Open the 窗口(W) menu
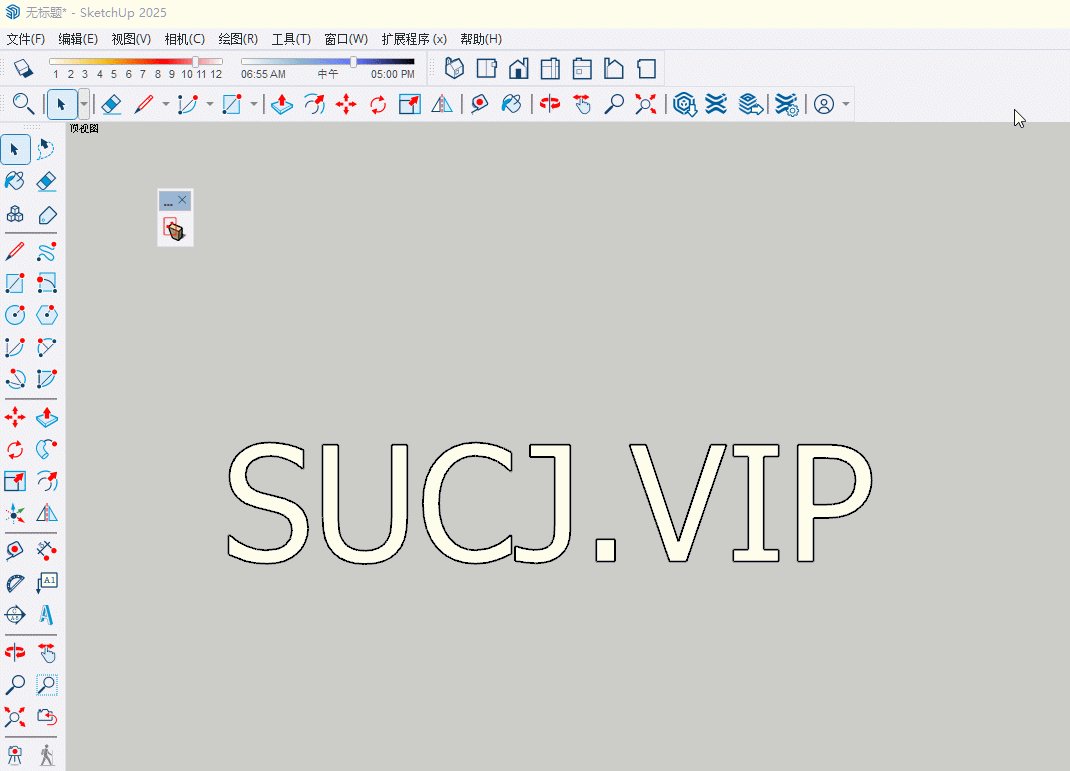 [346, 39]
